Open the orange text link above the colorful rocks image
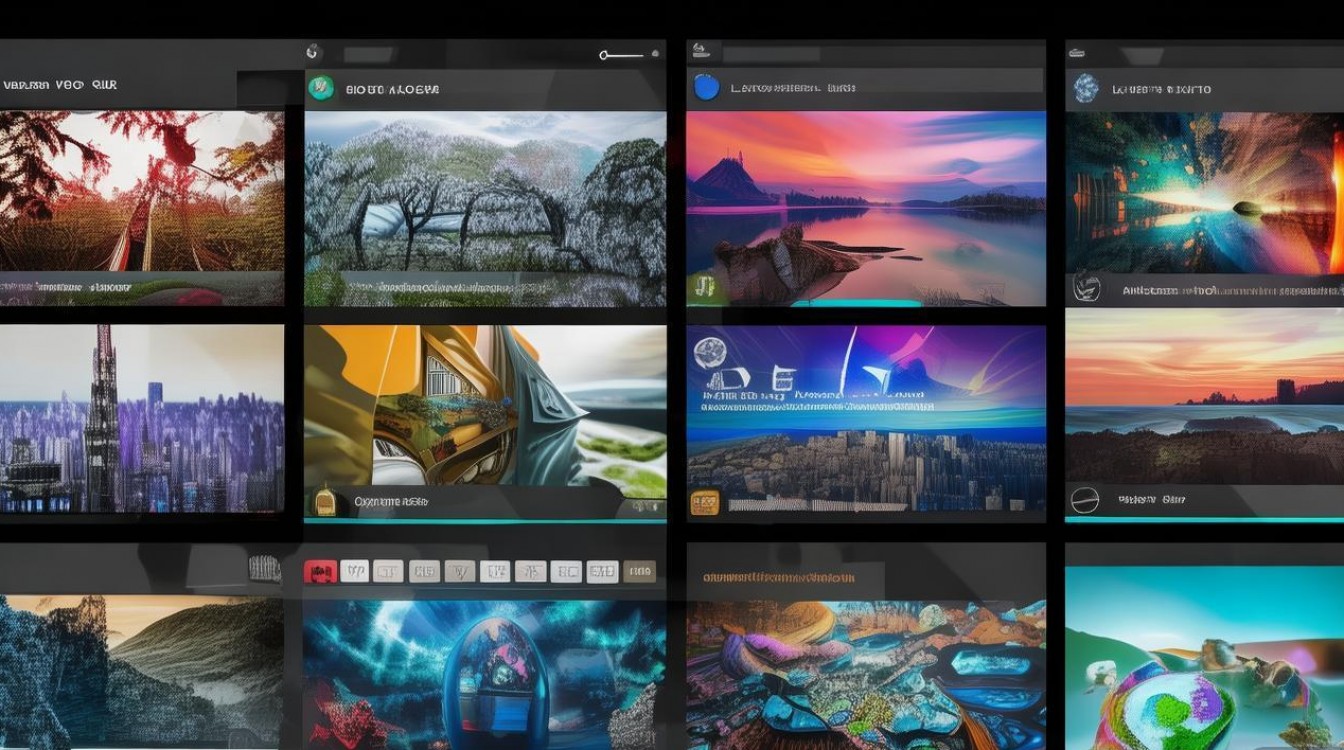The height and width of the screenshot is (750, 1344). point(778,578)
